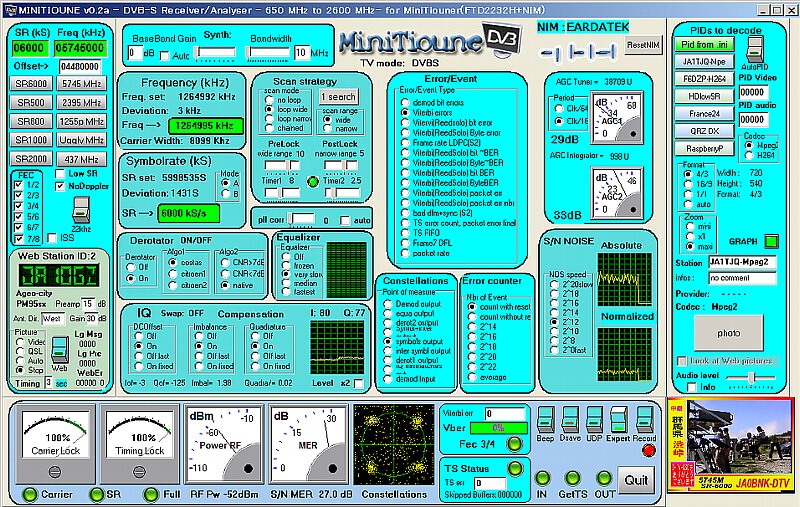Click the OUT status LED

604,478
